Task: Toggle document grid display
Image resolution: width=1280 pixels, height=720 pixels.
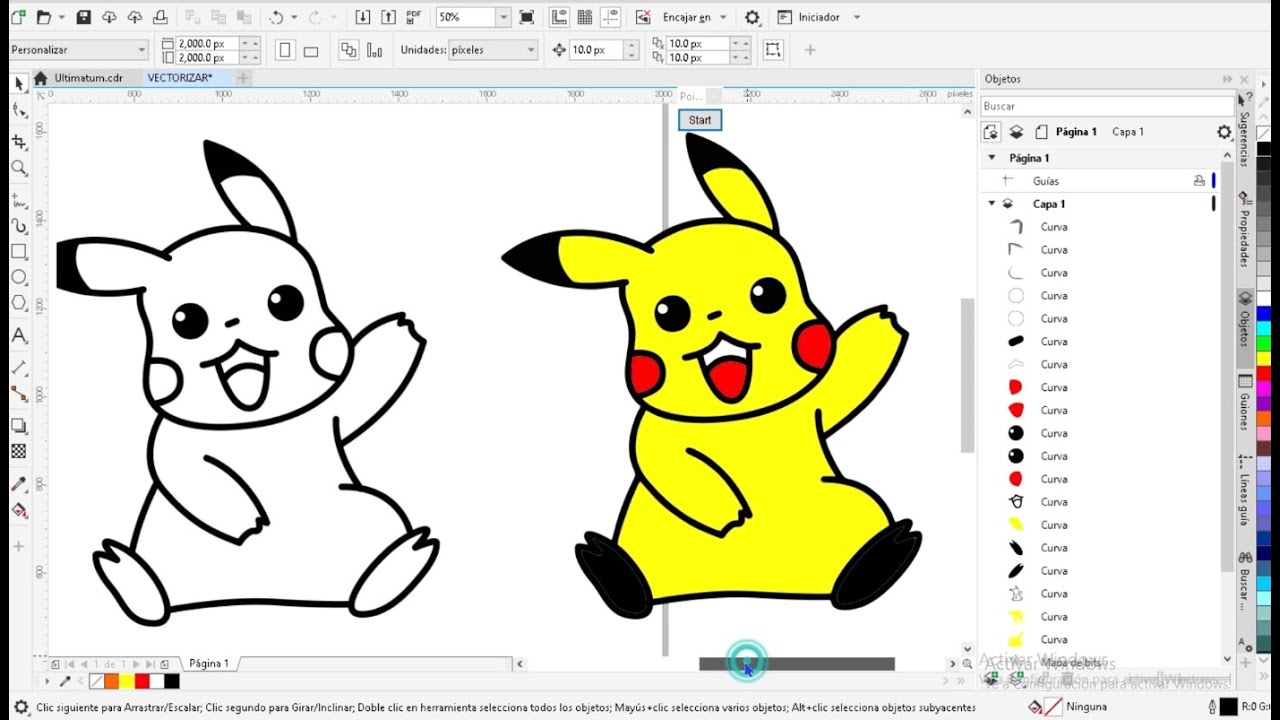Action: [x=585, y=17]
